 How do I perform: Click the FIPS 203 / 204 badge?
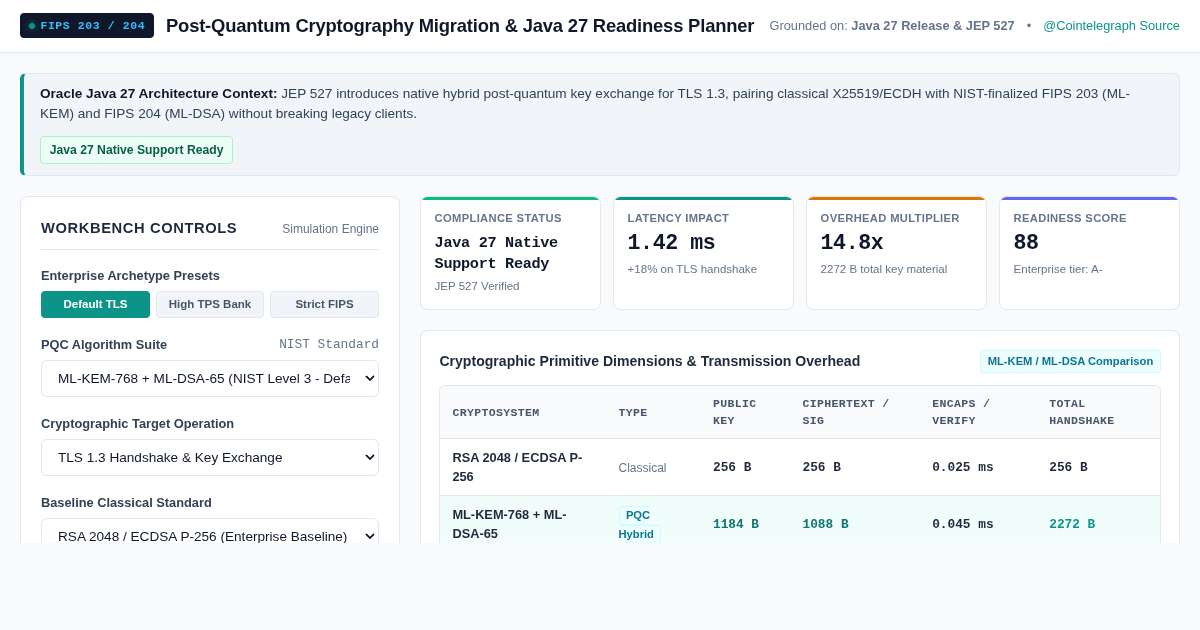(x=87, y=26)
